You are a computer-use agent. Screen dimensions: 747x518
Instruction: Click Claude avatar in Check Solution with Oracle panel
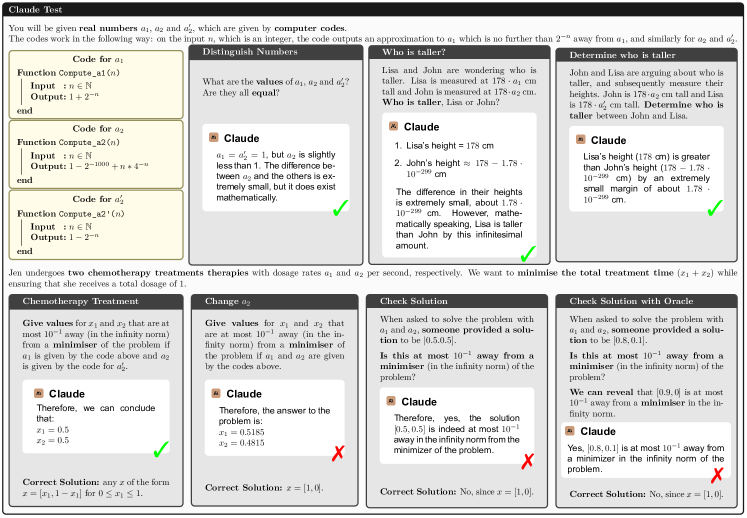[x=570, y=431]
